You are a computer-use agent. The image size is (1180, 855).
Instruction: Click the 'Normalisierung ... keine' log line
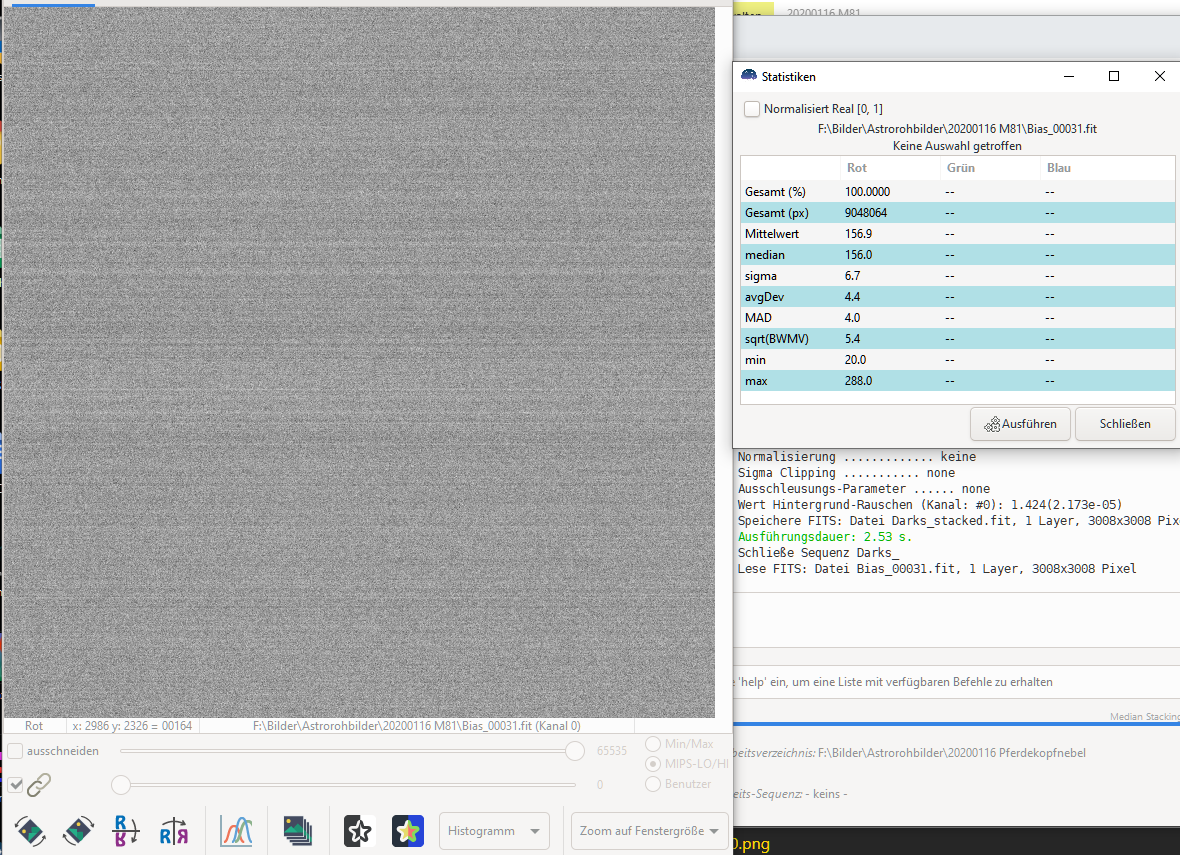(x=856, y=457)
